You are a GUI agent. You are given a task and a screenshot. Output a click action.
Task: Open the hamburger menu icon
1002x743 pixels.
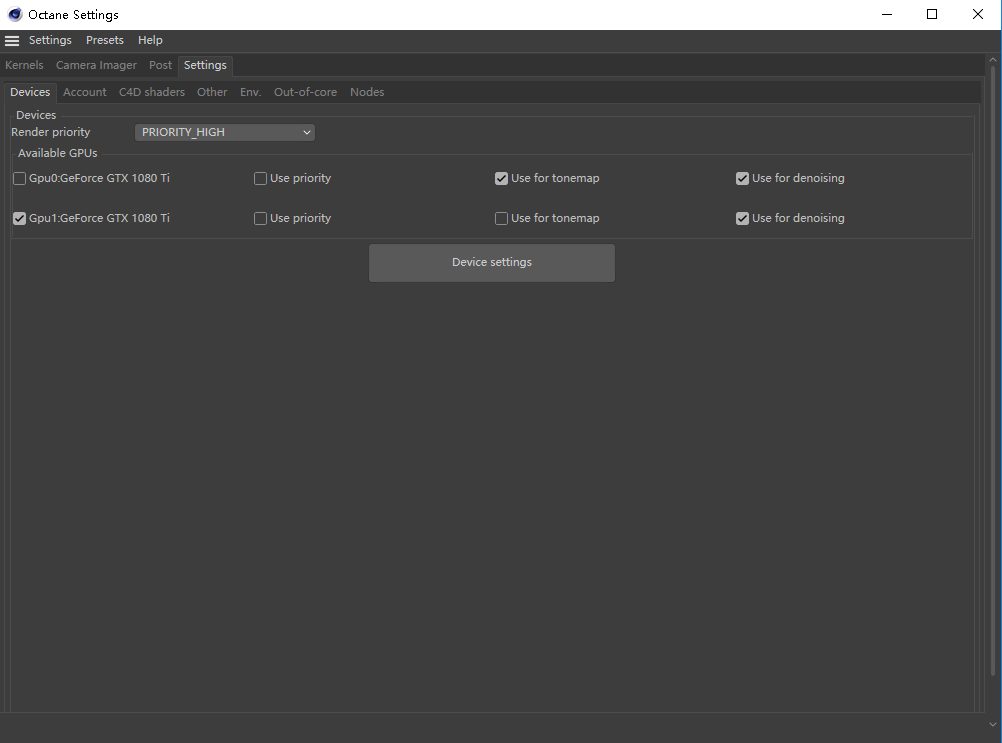pyautogui.click(x=12, y=40)
